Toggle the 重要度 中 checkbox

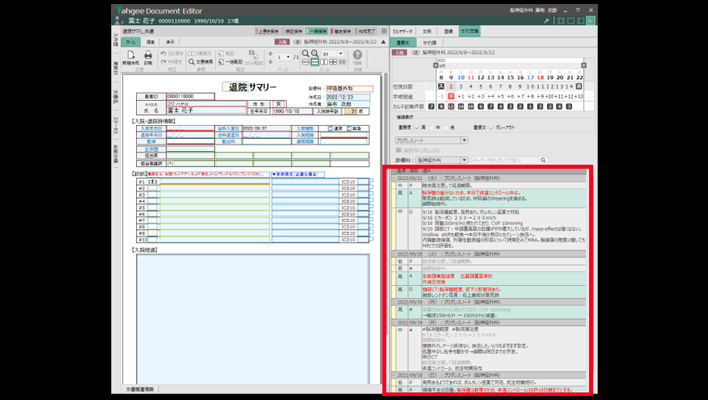pos(432,128)
